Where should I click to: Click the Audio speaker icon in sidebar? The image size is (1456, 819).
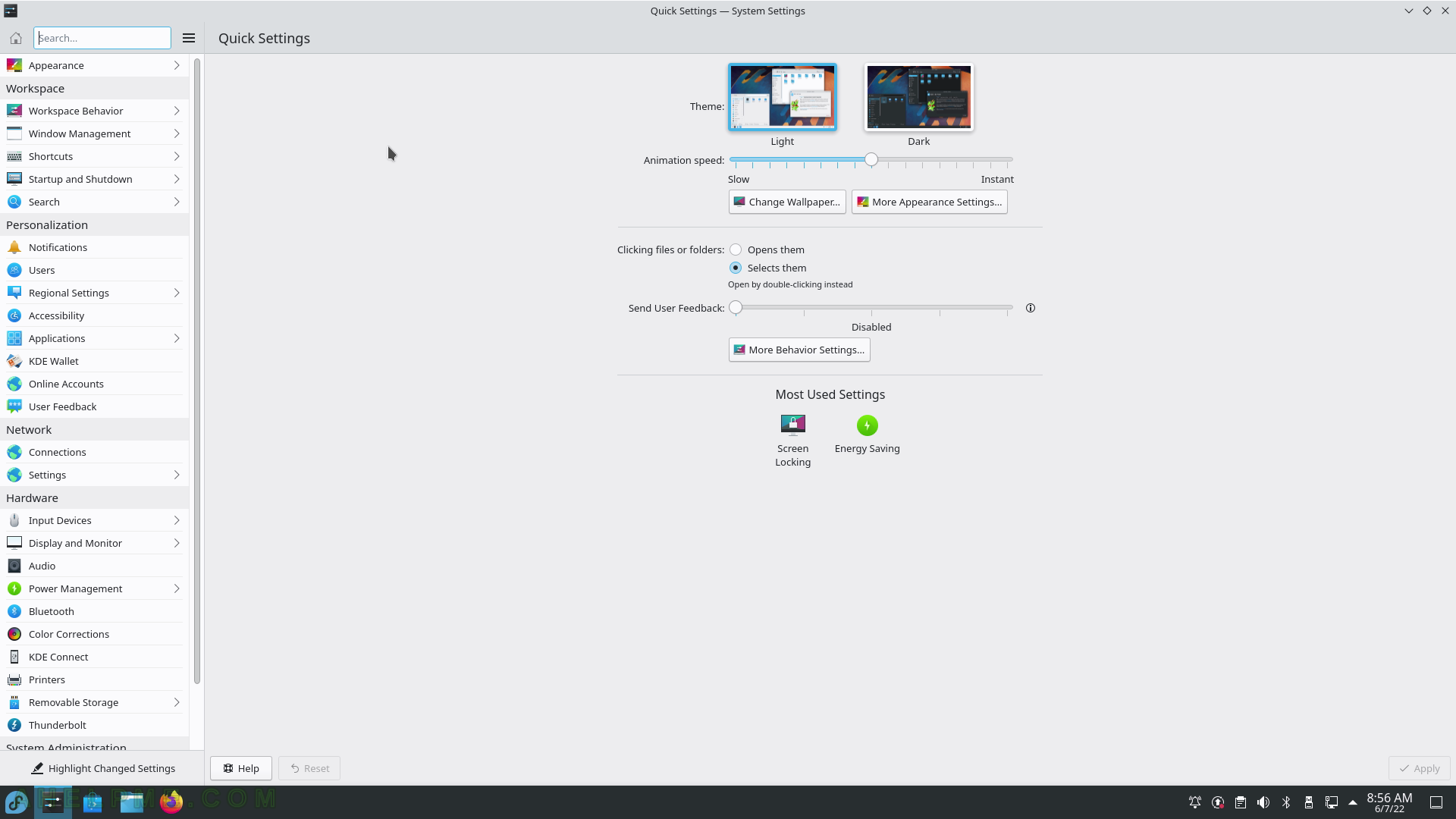pyautogui.click(x=14, y=566)
